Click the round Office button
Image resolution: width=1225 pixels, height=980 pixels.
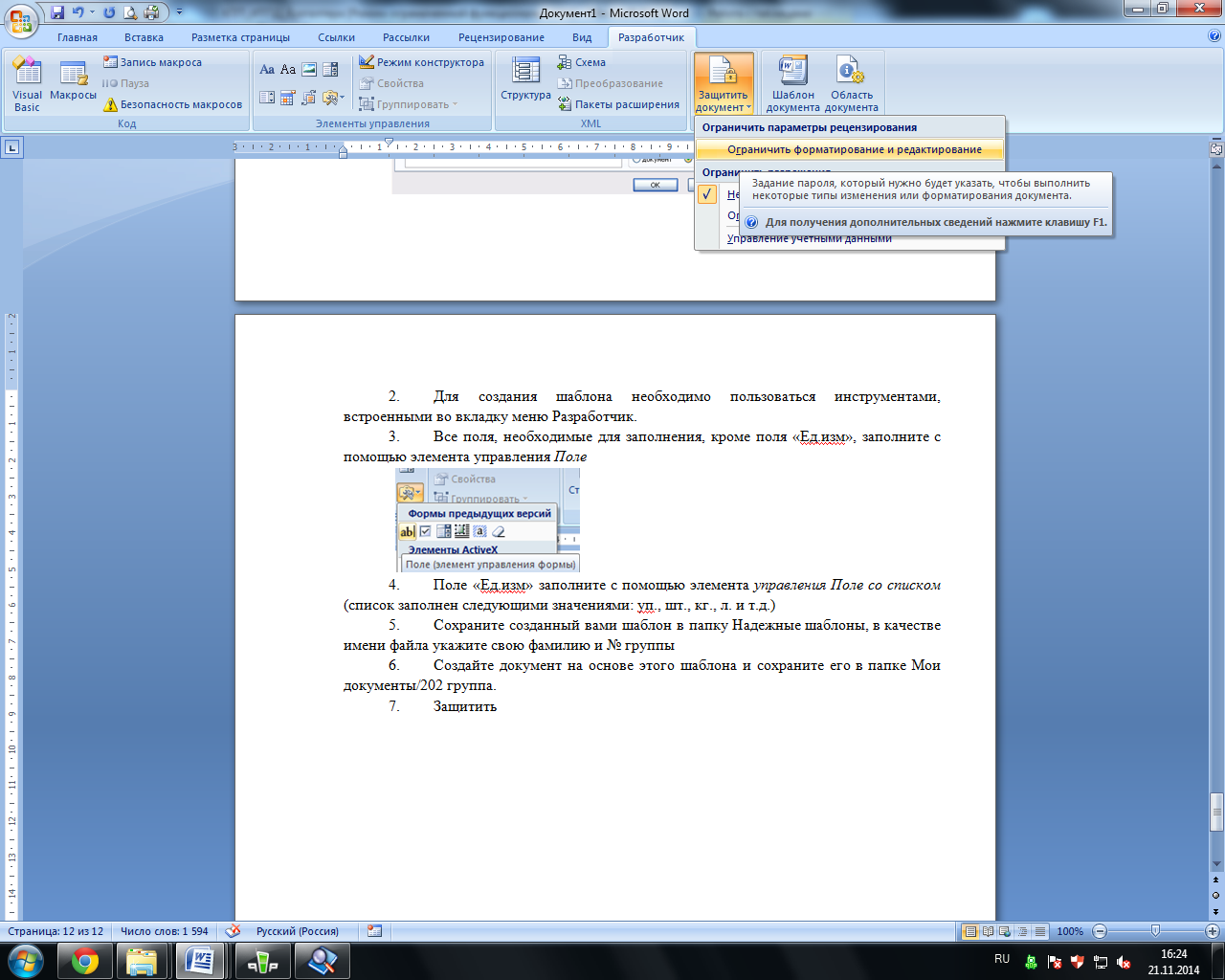point(21,21)
